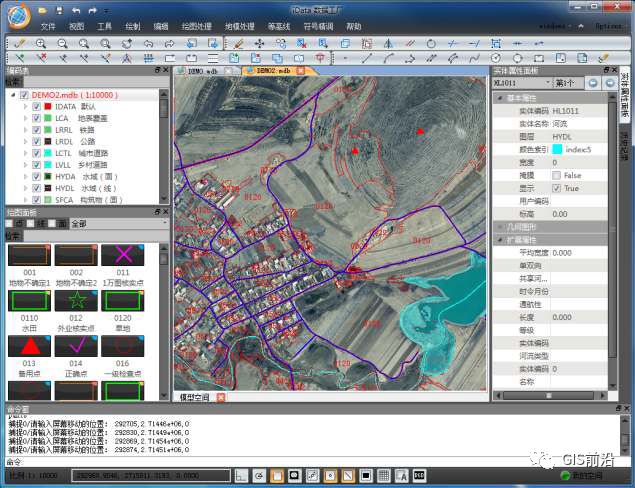
Task: Pick the 正确点 checkmark symbol 014
Action: pos(75,346)
